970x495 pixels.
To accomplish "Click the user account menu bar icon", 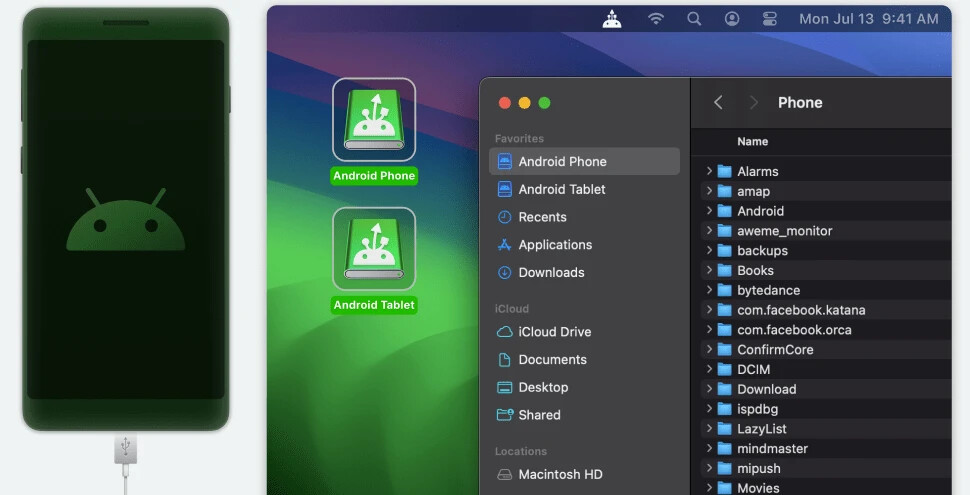I will point(732,19).
